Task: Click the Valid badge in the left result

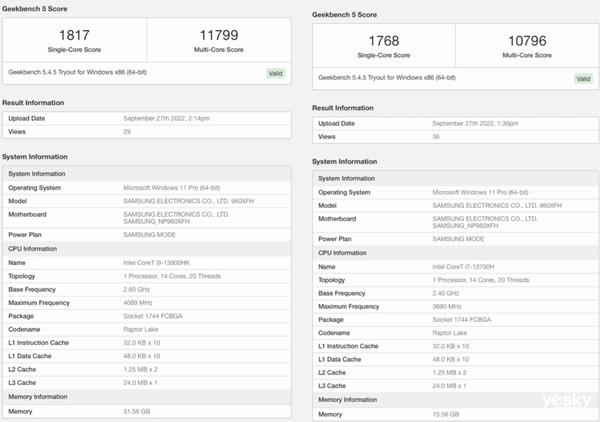Action: (x=275, y=73)
